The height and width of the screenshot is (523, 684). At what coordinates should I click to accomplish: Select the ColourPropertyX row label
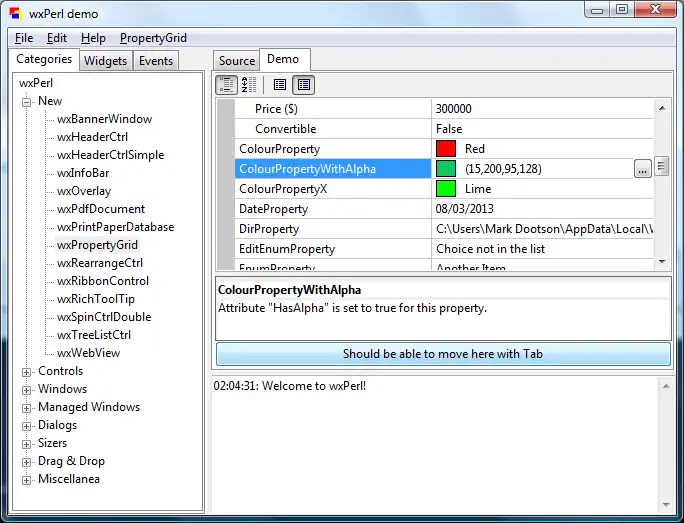tap(283, 189)
